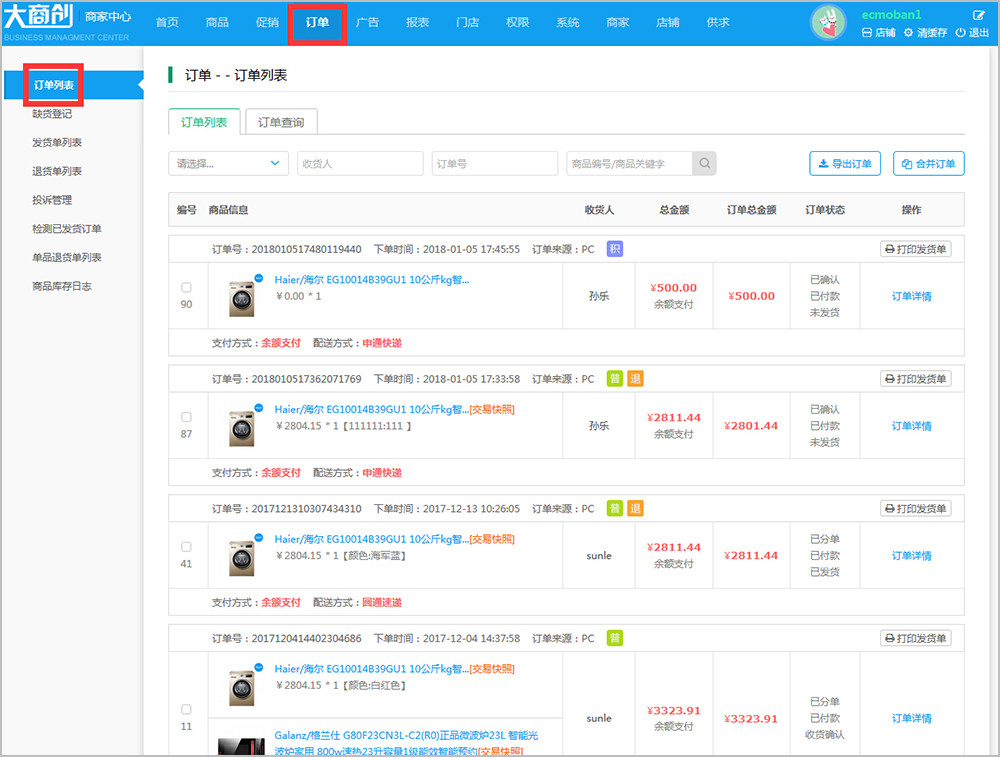Open 广告 in top navigation
Screen dimensions: 1000x757
point(367,22)
